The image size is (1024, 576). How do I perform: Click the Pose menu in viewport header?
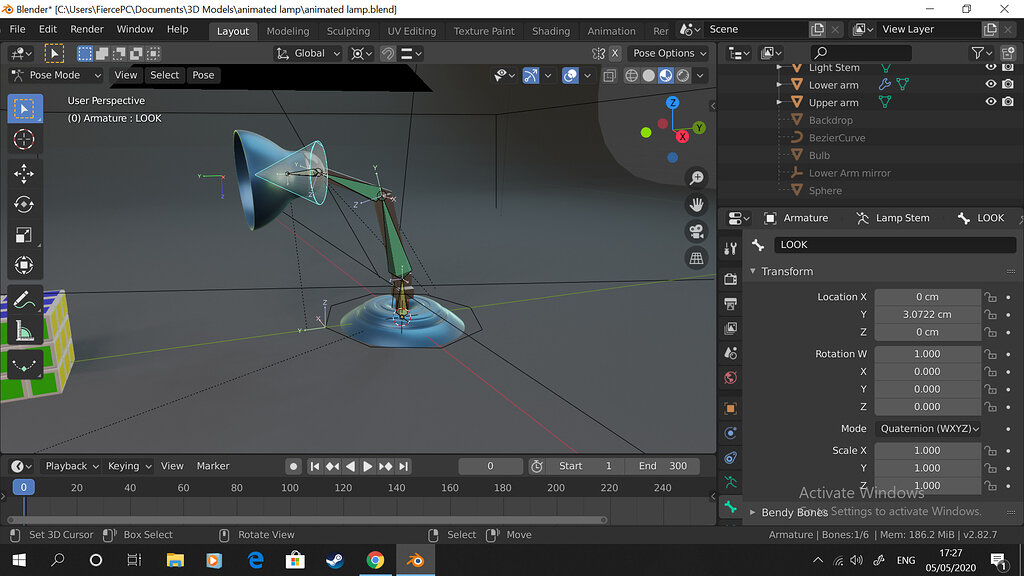tap(203, 75)
